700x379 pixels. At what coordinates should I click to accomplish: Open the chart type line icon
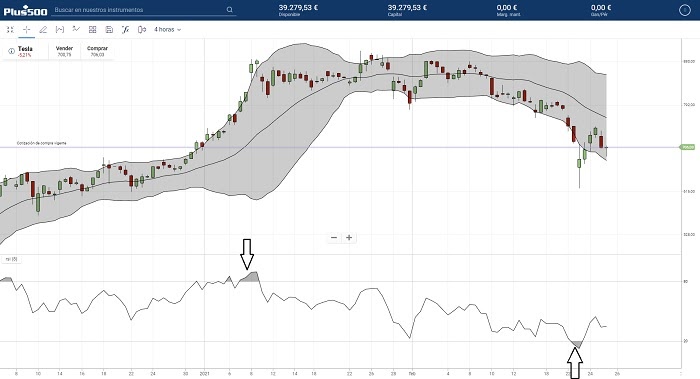coord(76,29)
